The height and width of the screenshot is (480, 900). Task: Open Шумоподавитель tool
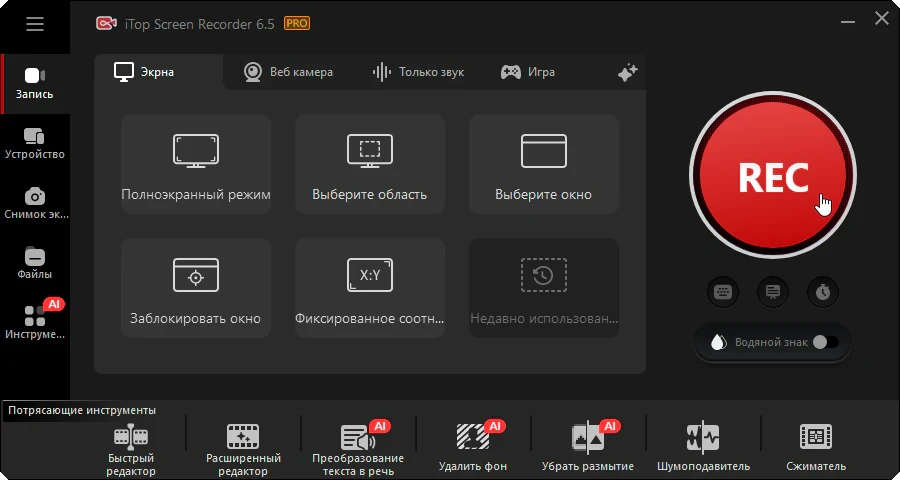pos(703,447)
